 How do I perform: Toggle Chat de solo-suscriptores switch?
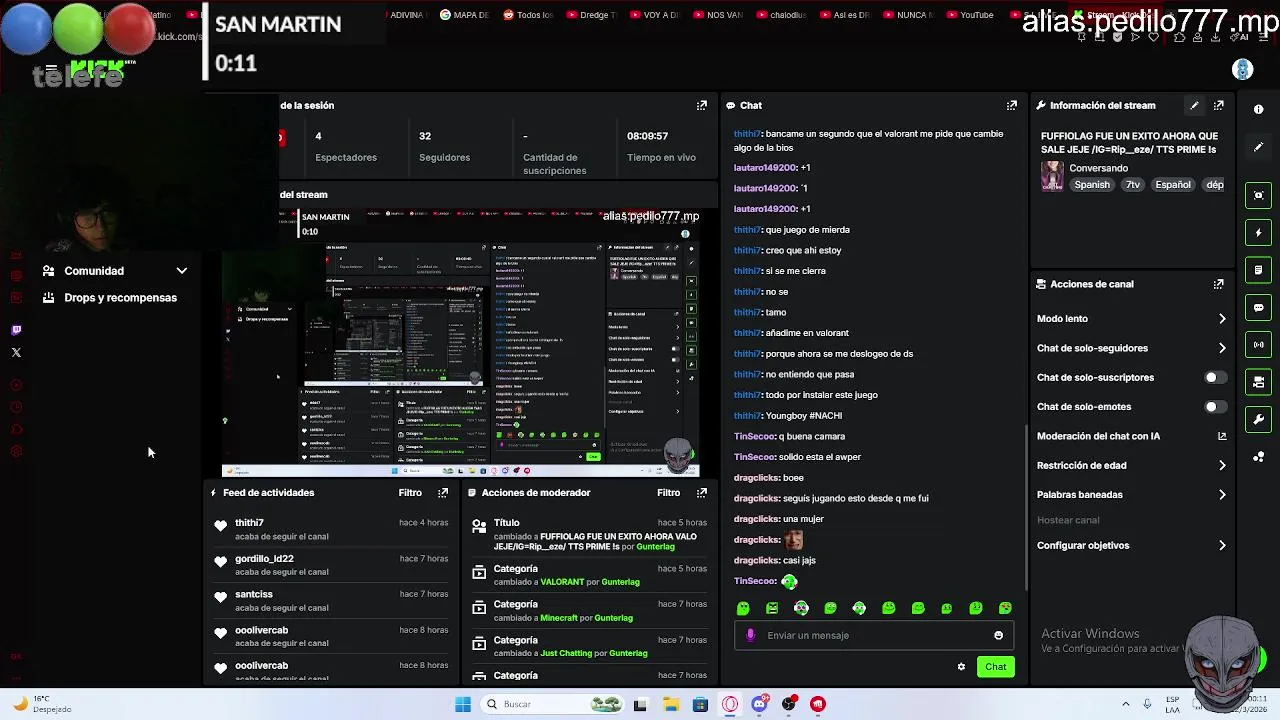coord(1214,377)
